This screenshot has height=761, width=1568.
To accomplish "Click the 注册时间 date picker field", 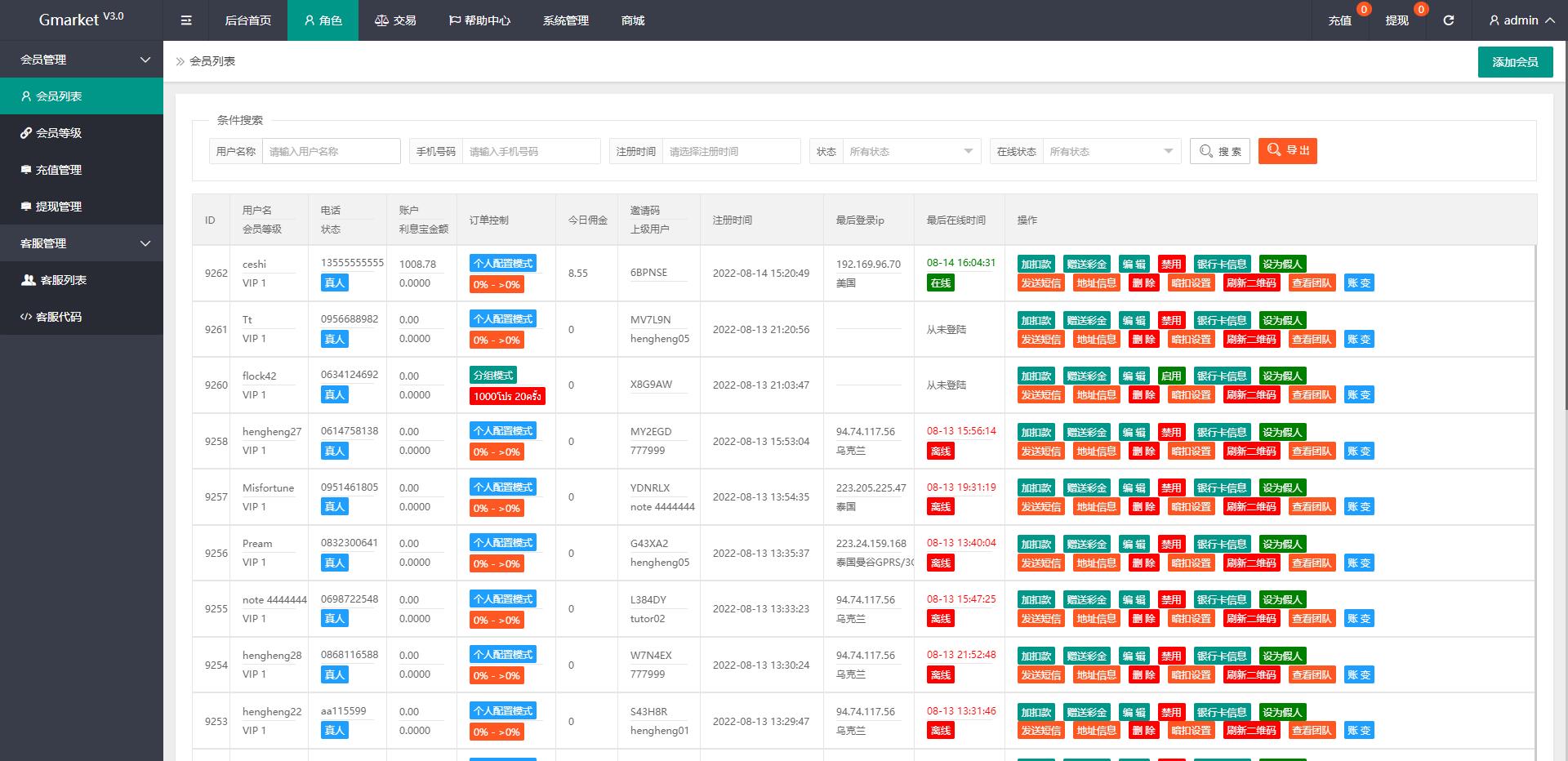I will coord(730,151).
